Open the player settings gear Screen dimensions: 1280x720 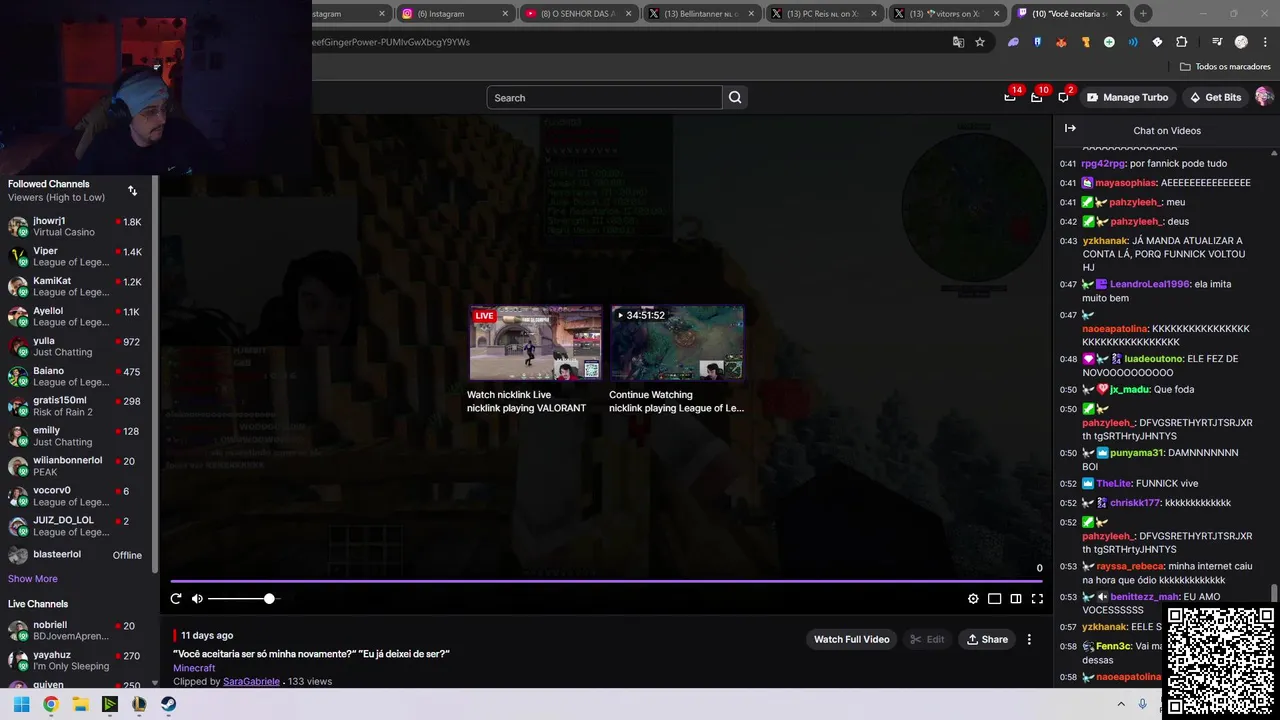[973, 599]
